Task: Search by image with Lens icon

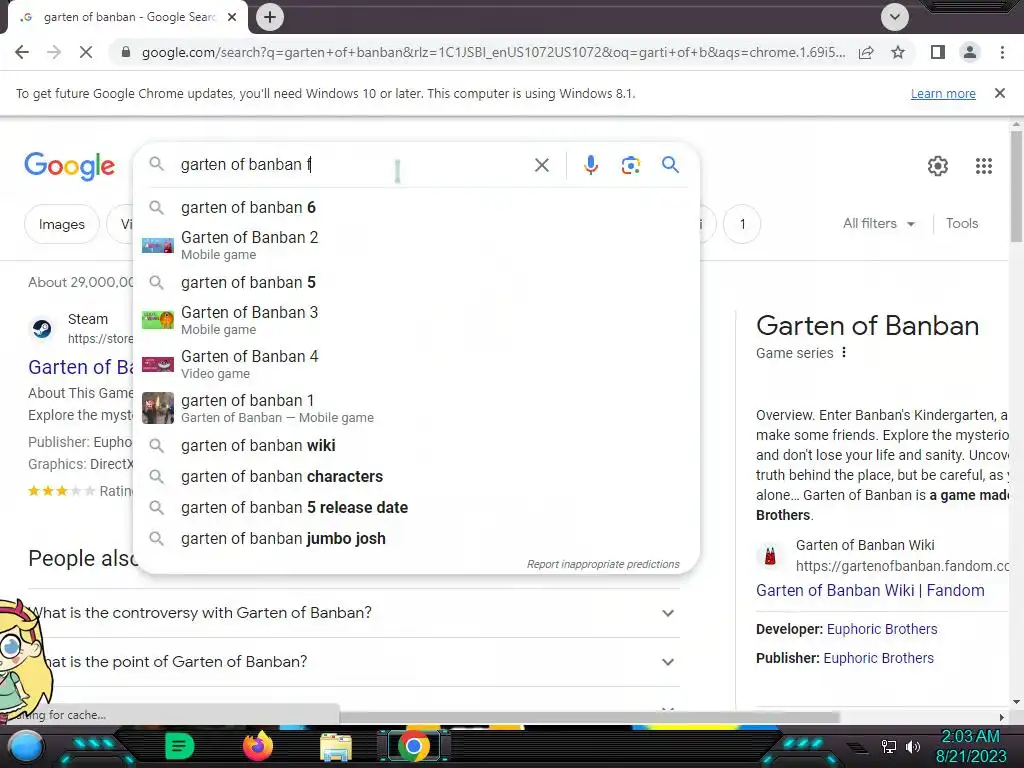Action: (630, 165)
